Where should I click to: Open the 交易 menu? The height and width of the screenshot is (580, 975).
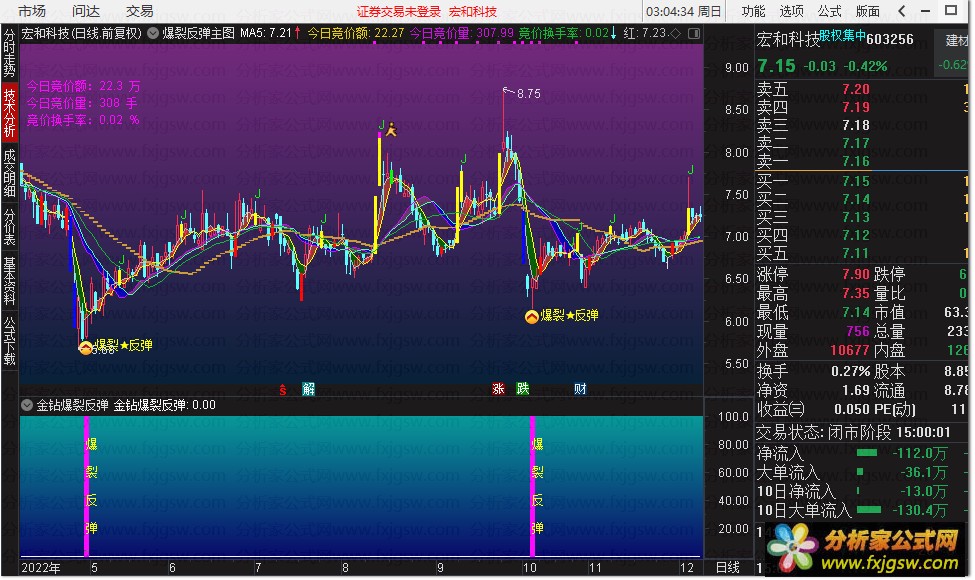click(139, 11)
